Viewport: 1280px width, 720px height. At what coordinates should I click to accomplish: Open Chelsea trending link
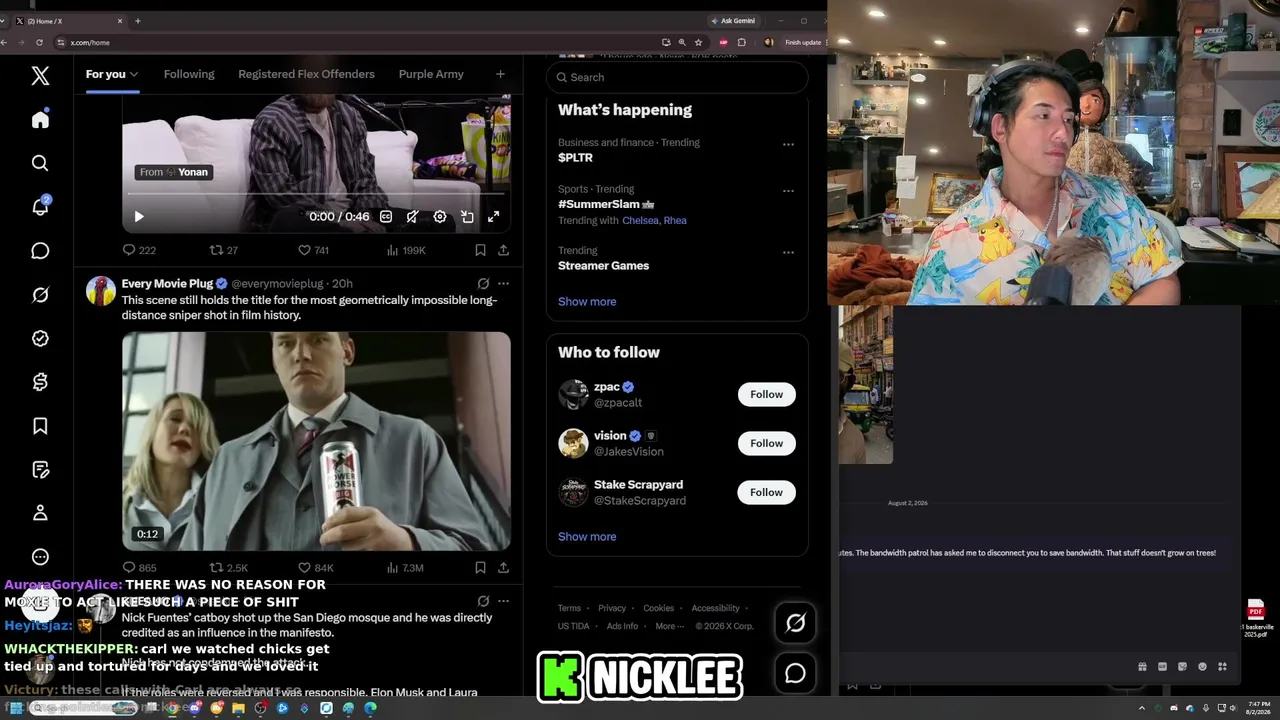(x=640, y=221)
